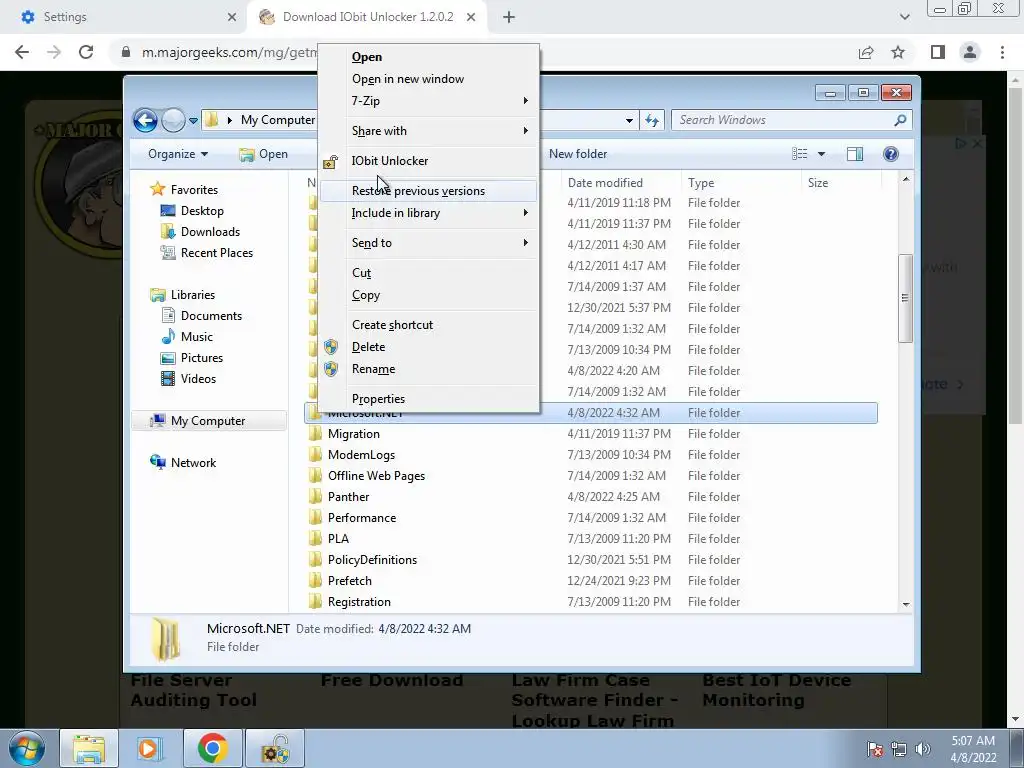Bookmark this page with the star icon
1024x768 pixels.
coord(899,52)
